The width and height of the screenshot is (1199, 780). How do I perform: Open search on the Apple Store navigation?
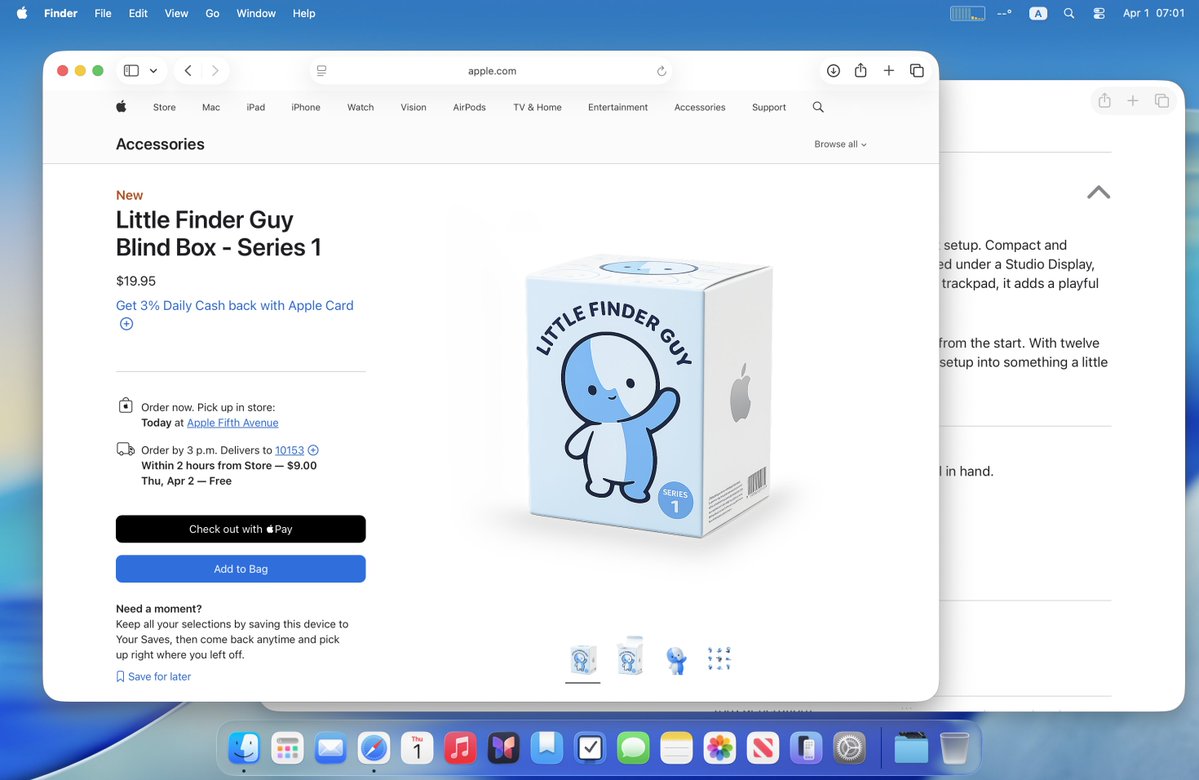pyautogui.click(x=818, y=107)
